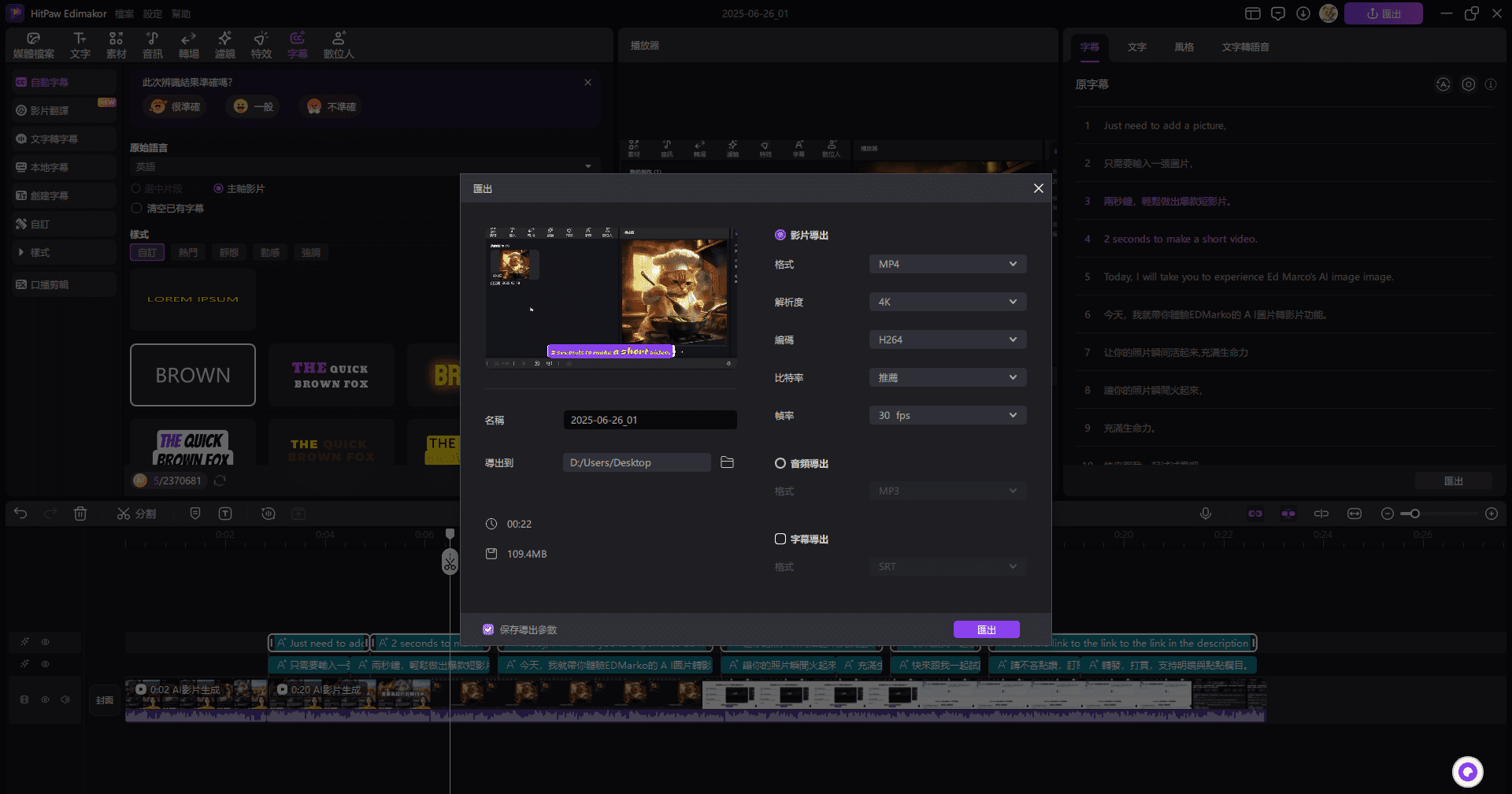Open the 素材 assets tool
Viewport: 1512px width, 794px height.
117,46
